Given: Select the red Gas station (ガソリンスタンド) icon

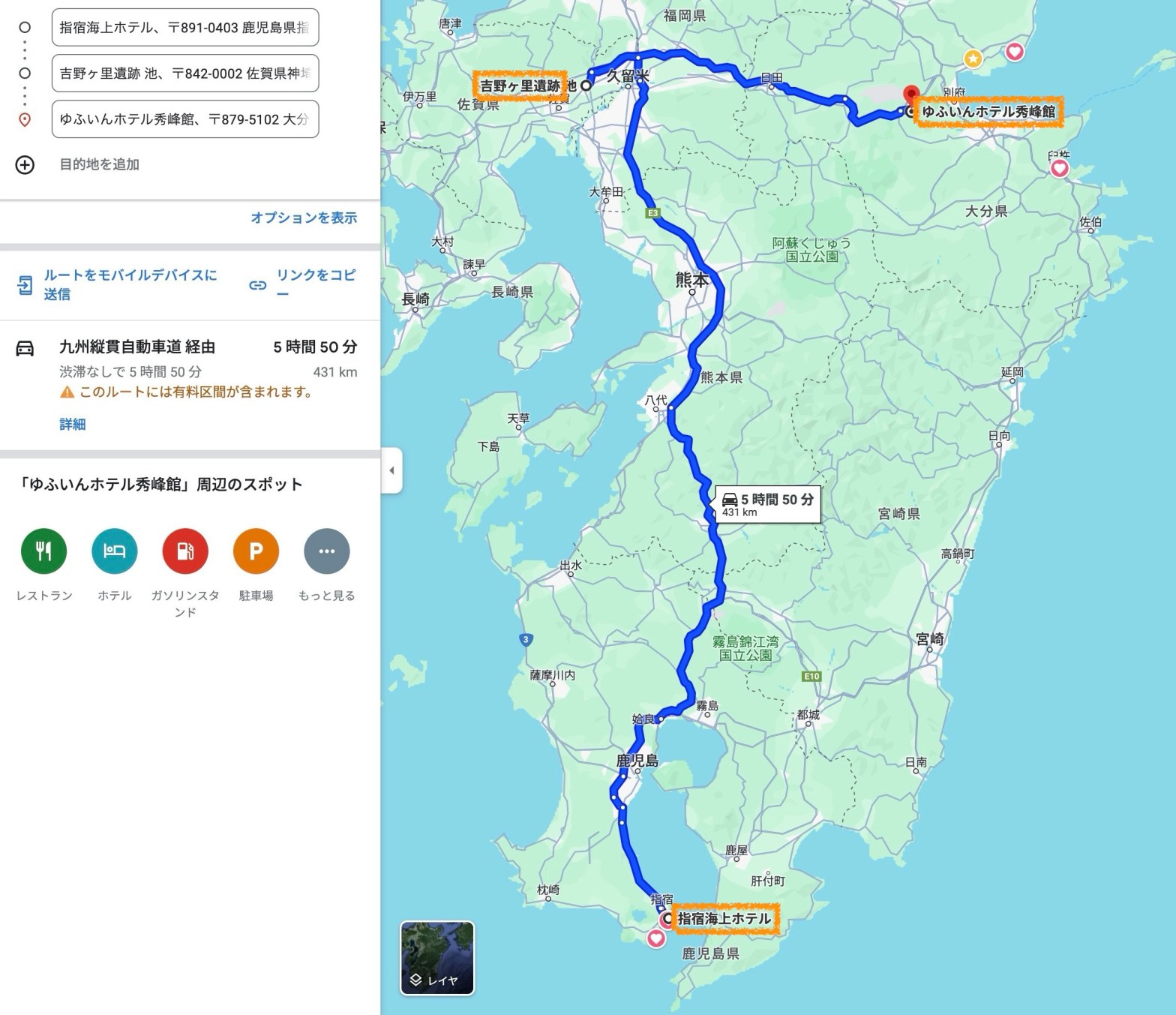Looking at the screenshot, I should coord(185,551).
